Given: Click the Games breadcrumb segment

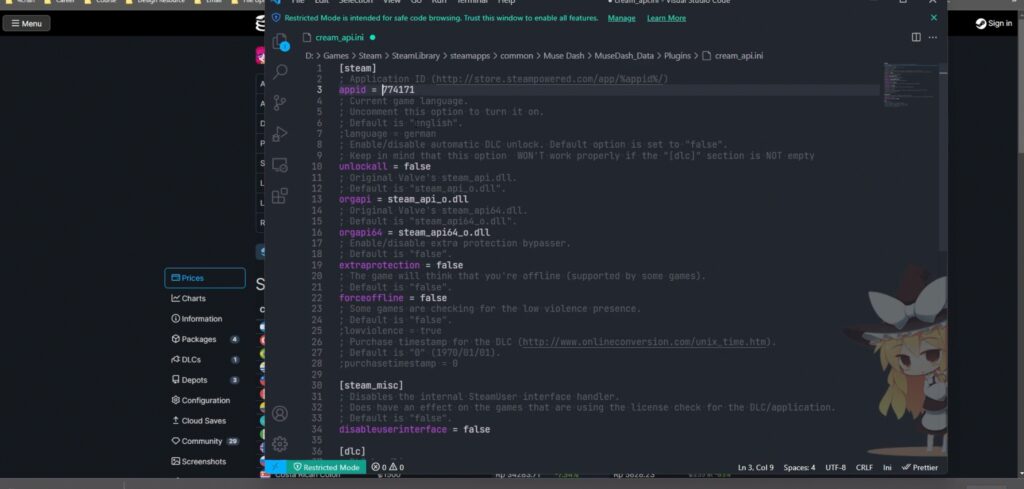Looking at the screenshot, I should pyautogui.click(x=336, y=55).
